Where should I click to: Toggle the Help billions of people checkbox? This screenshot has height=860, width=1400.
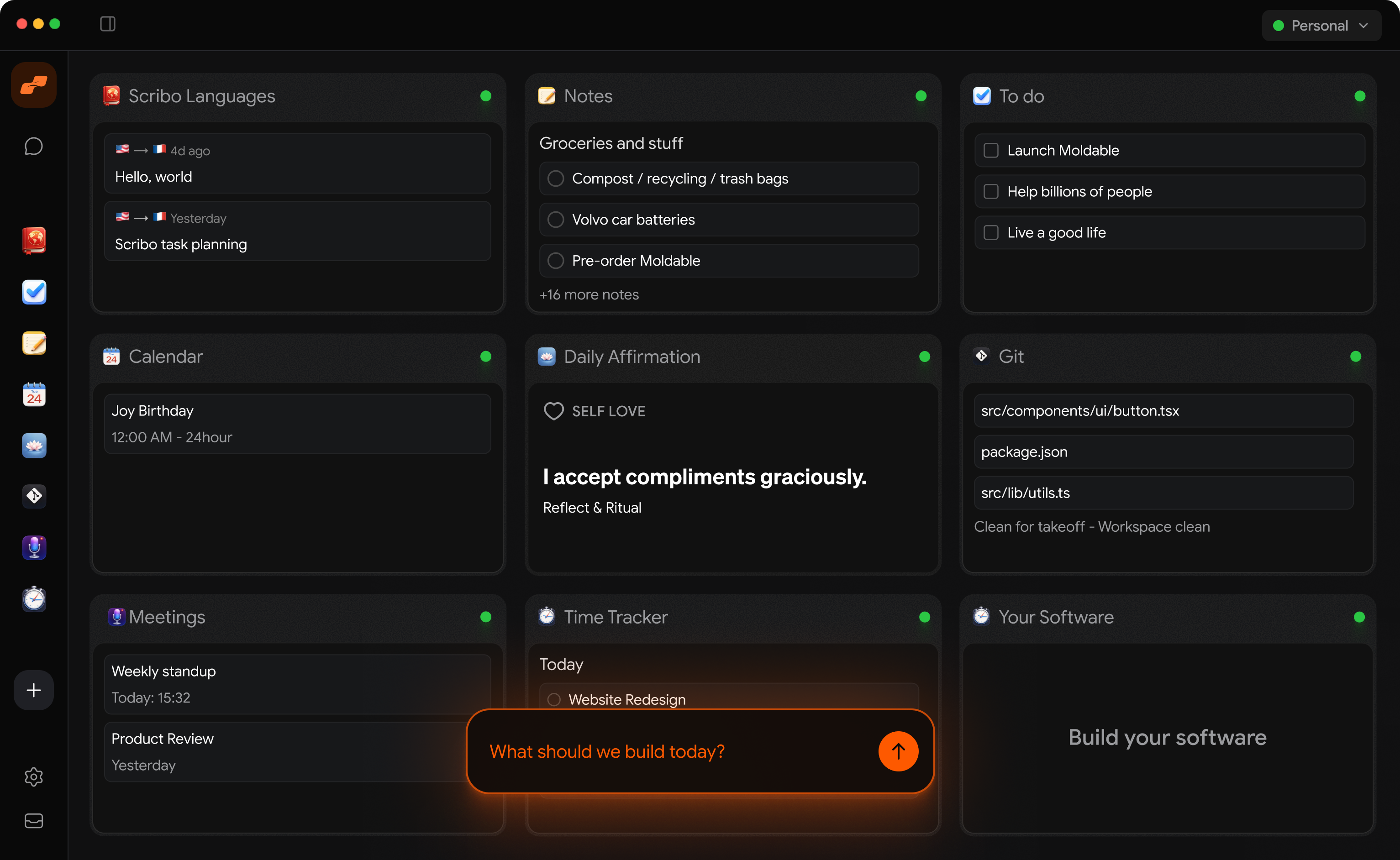coord(990,191)
